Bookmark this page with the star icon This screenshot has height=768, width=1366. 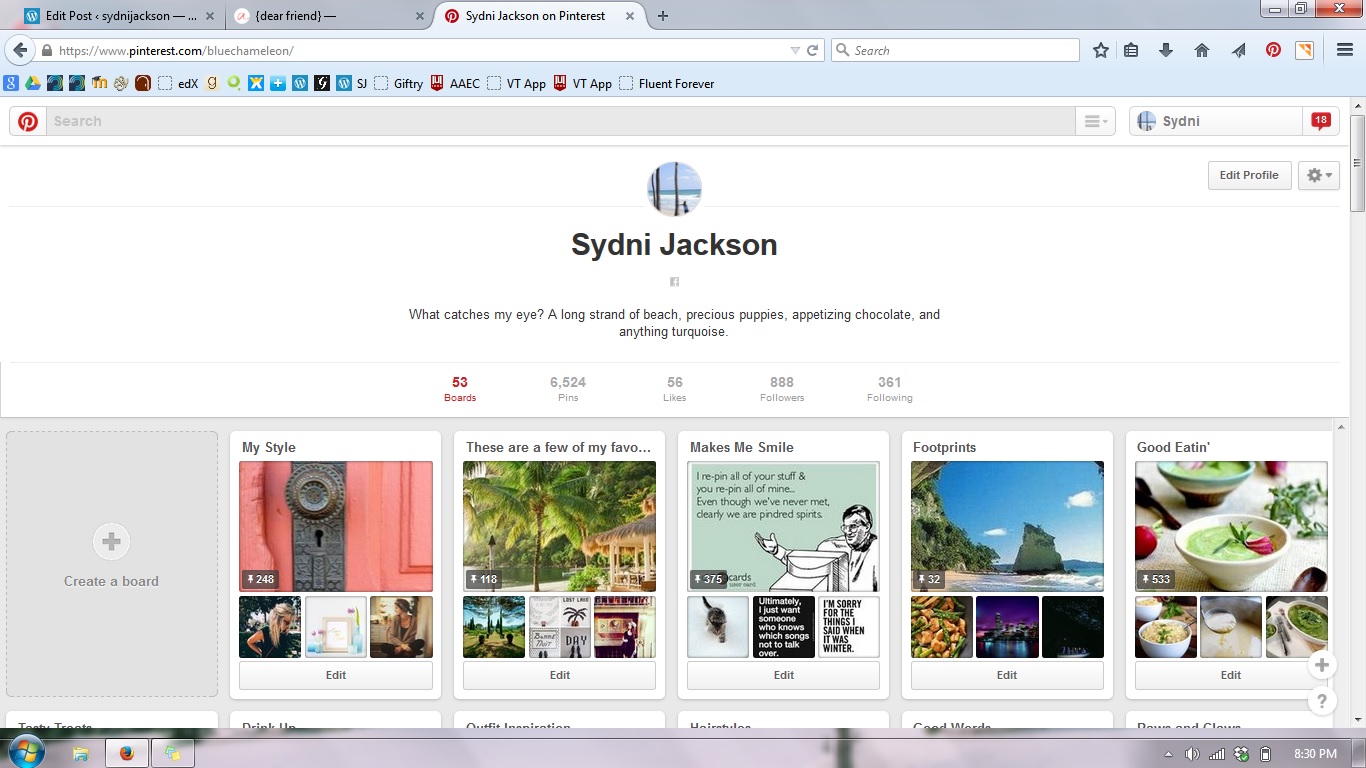pos(1100,50)
